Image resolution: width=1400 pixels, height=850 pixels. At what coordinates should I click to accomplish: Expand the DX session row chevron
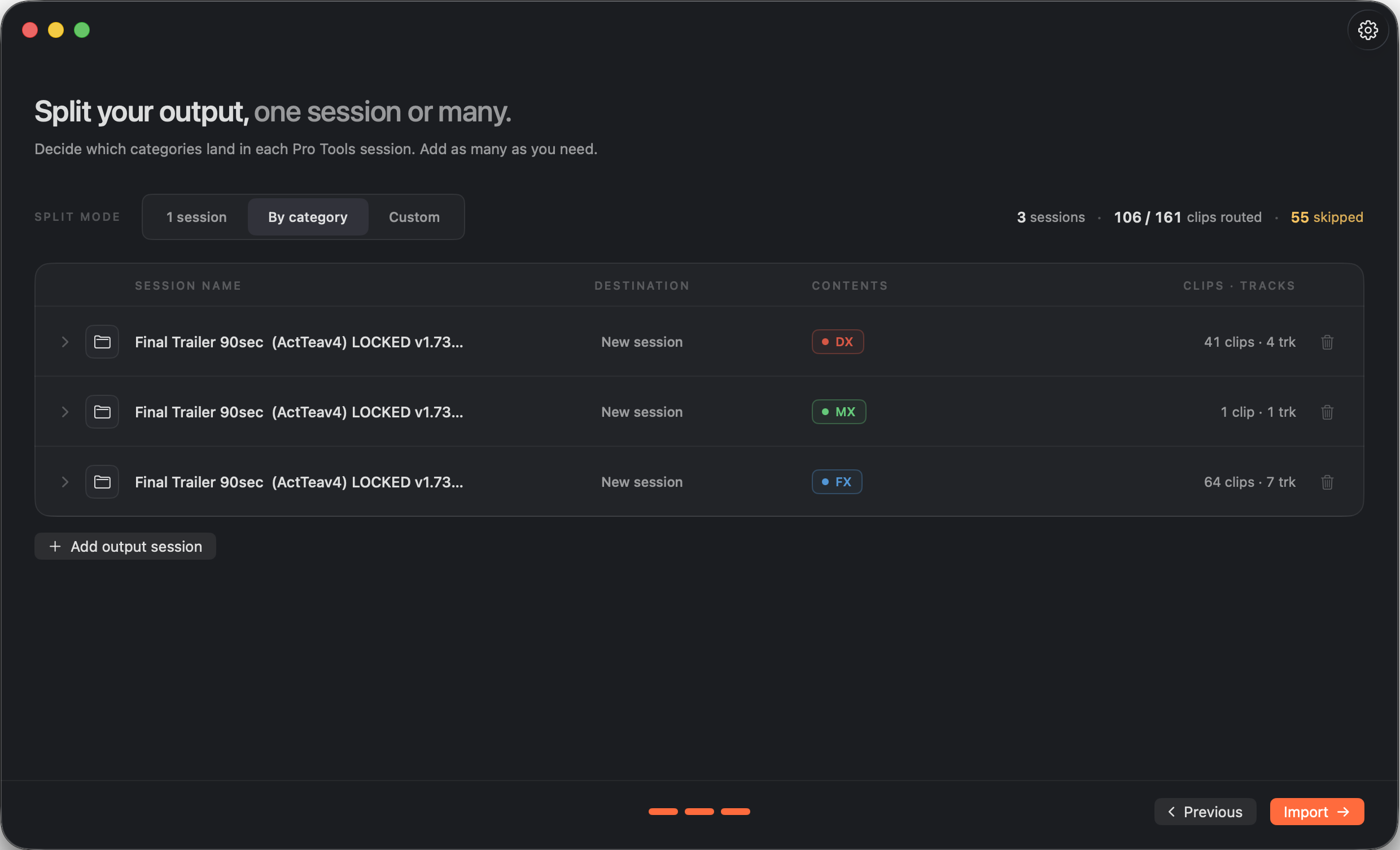click(x=65, y=342)
